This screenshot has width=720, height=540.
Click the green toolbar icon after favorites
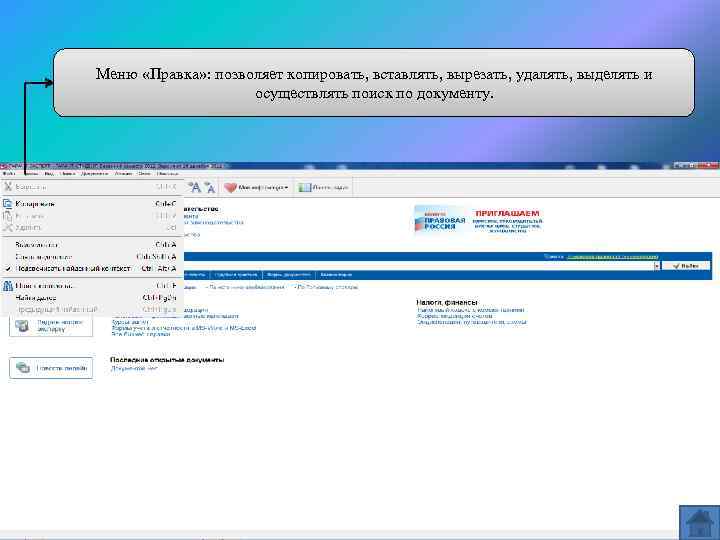[304, 187]
